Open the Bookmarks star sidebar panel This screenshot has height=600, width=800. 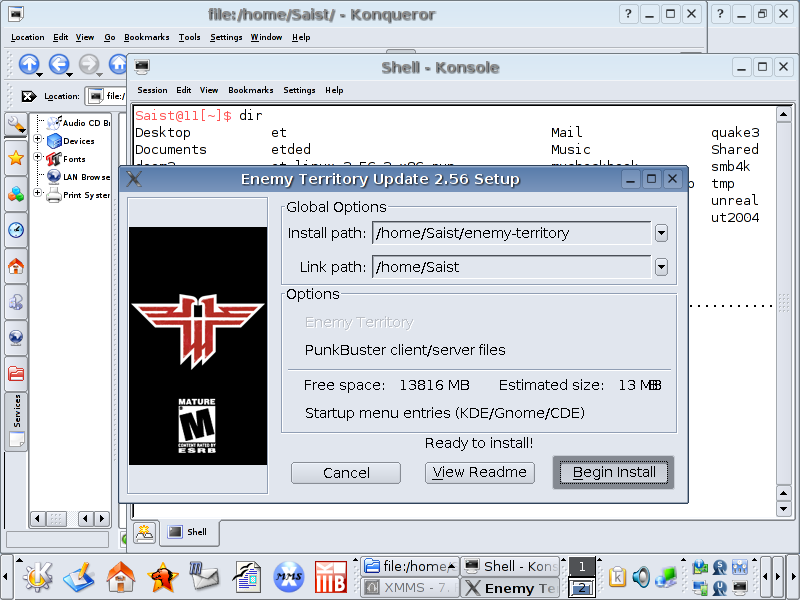(16, 158)
